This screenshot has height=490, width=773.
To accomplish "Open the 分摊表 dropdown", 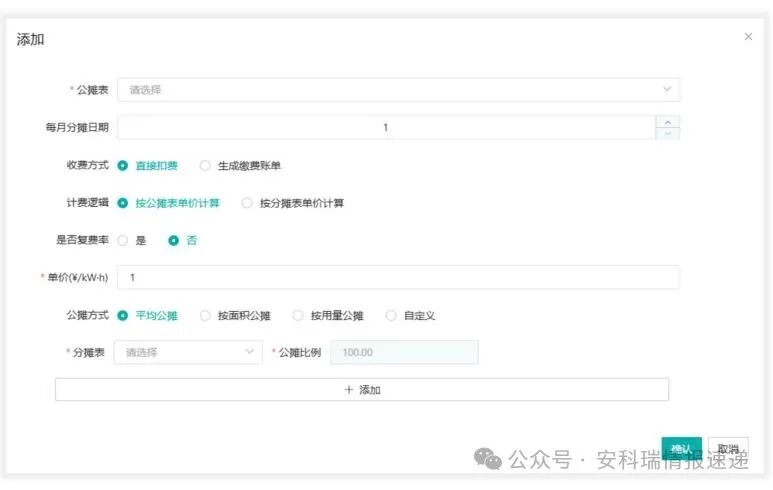I will (188, 352).
